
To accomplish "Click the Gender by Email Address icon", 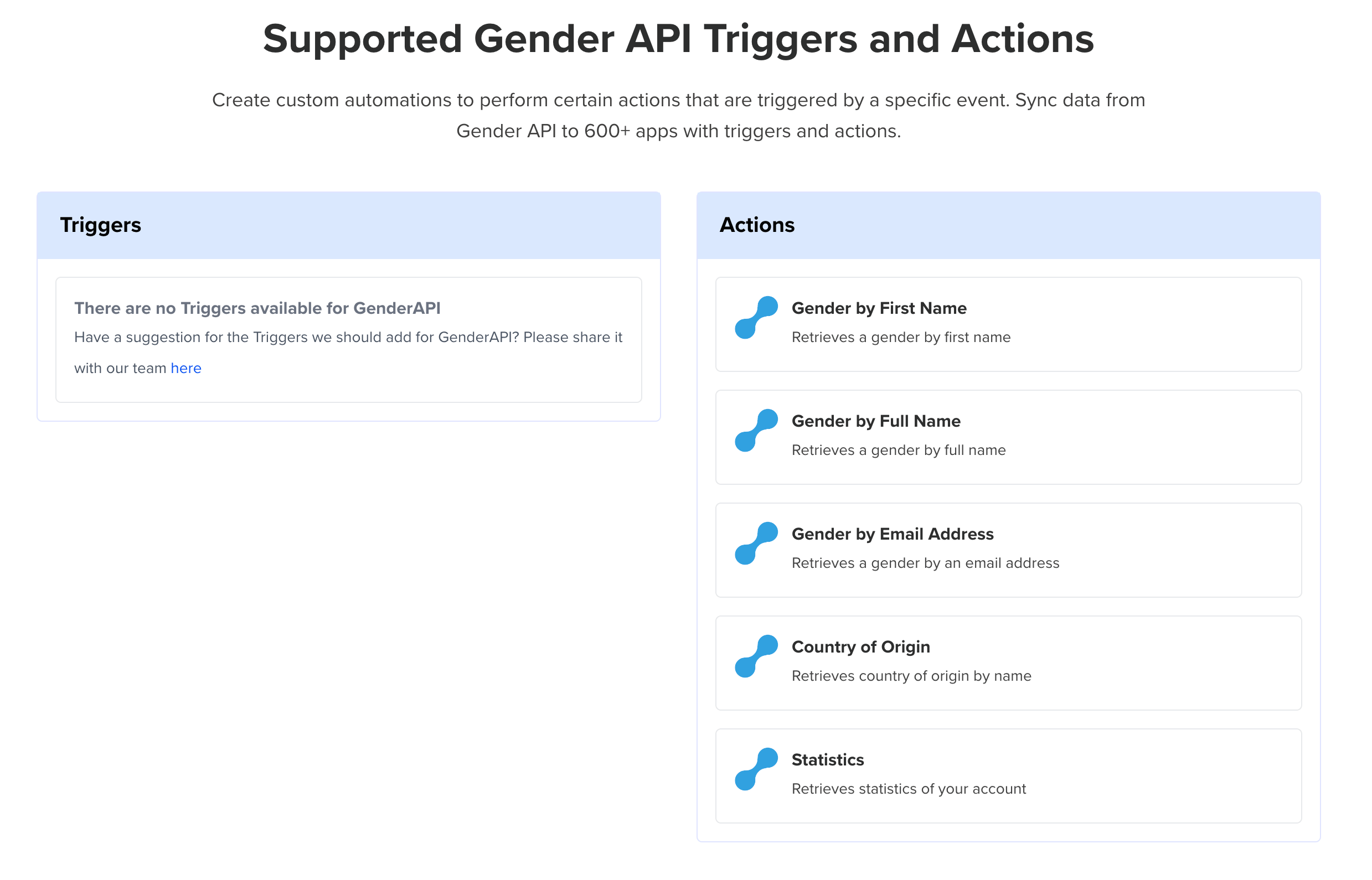I will (756, 543).
